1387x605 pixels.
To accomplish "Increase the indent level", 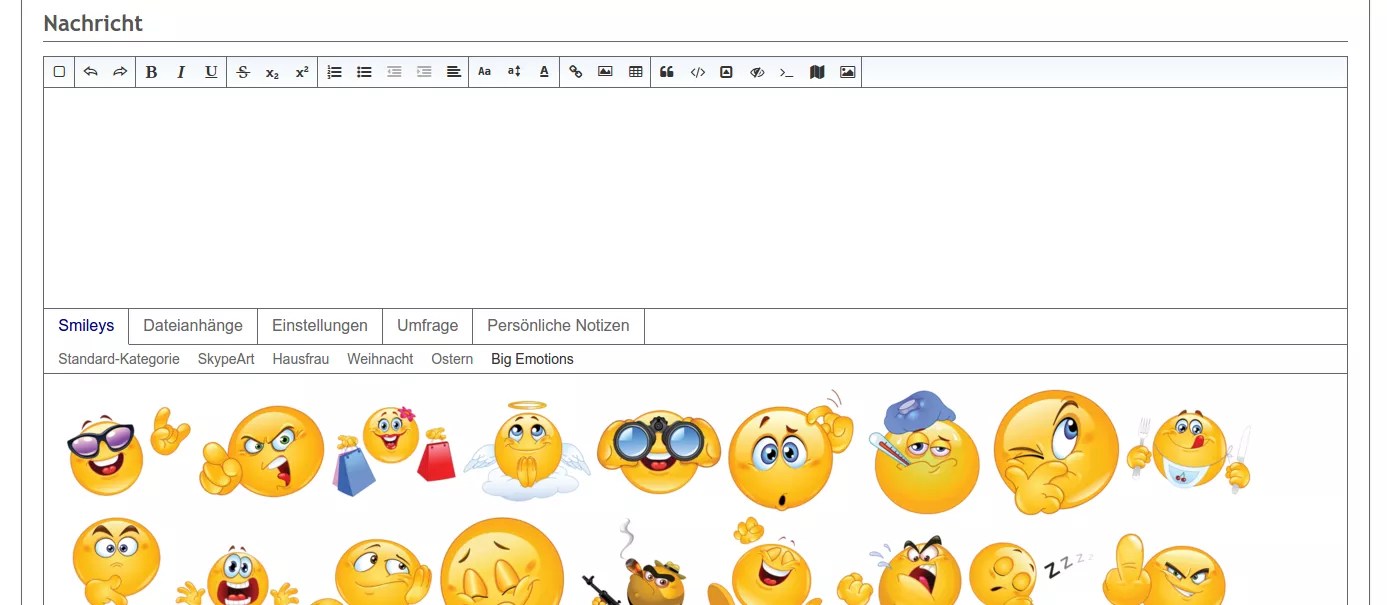I will pyautogui.click(x=424, y=72).
